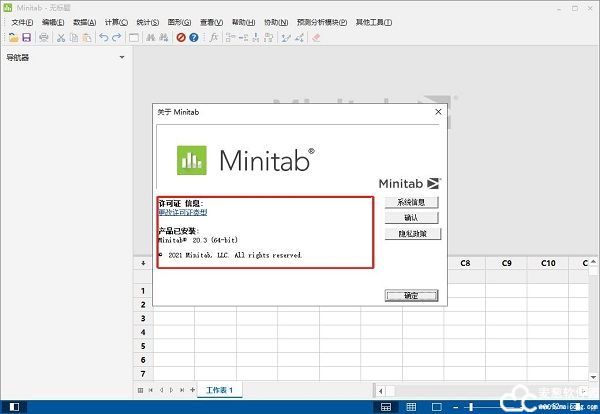Click the fx Assign formula icon
Screen dimensions: 600x414
[214, 37]
